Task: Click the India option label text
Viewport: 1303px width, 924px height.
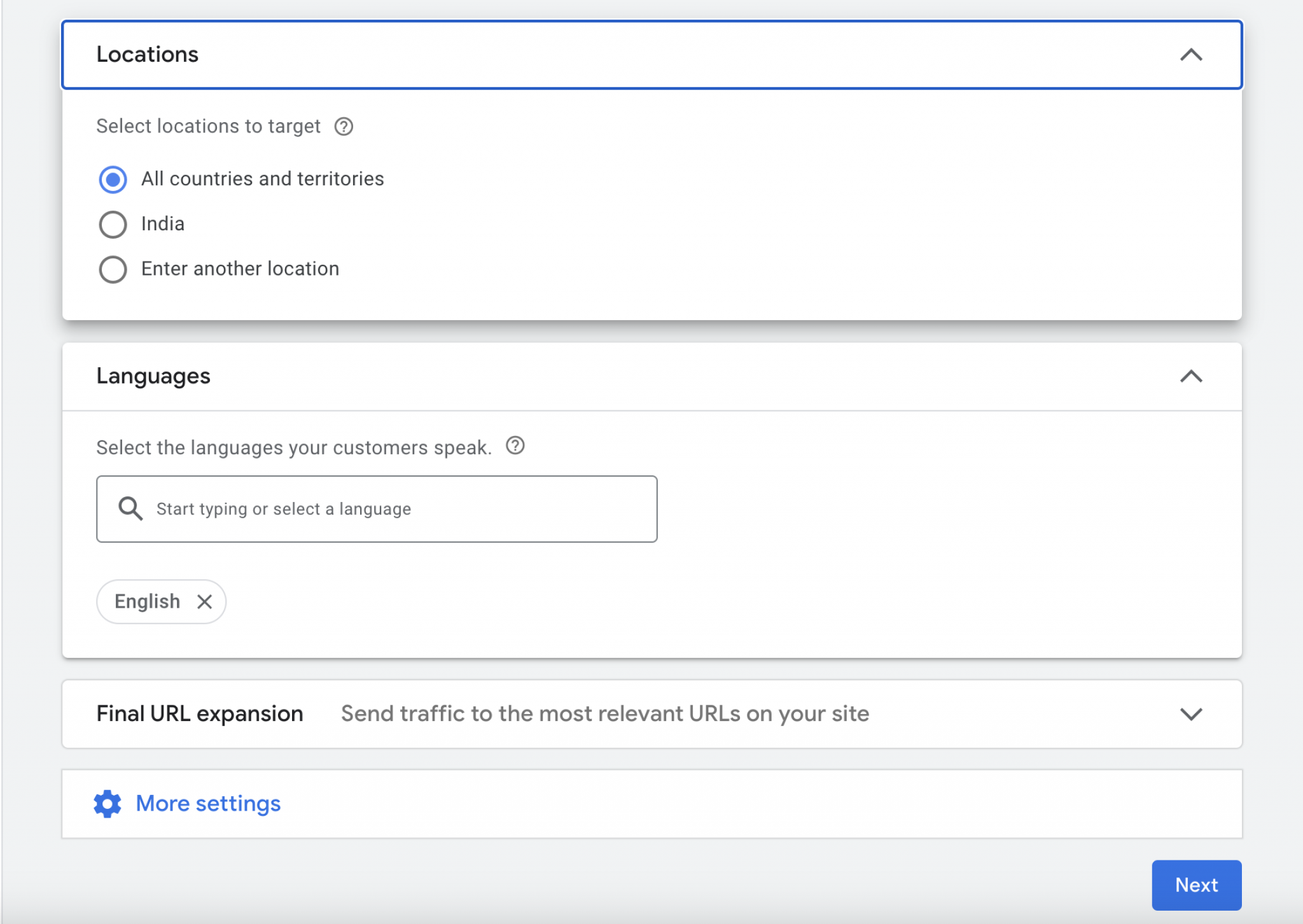Action: coord(163,224)
